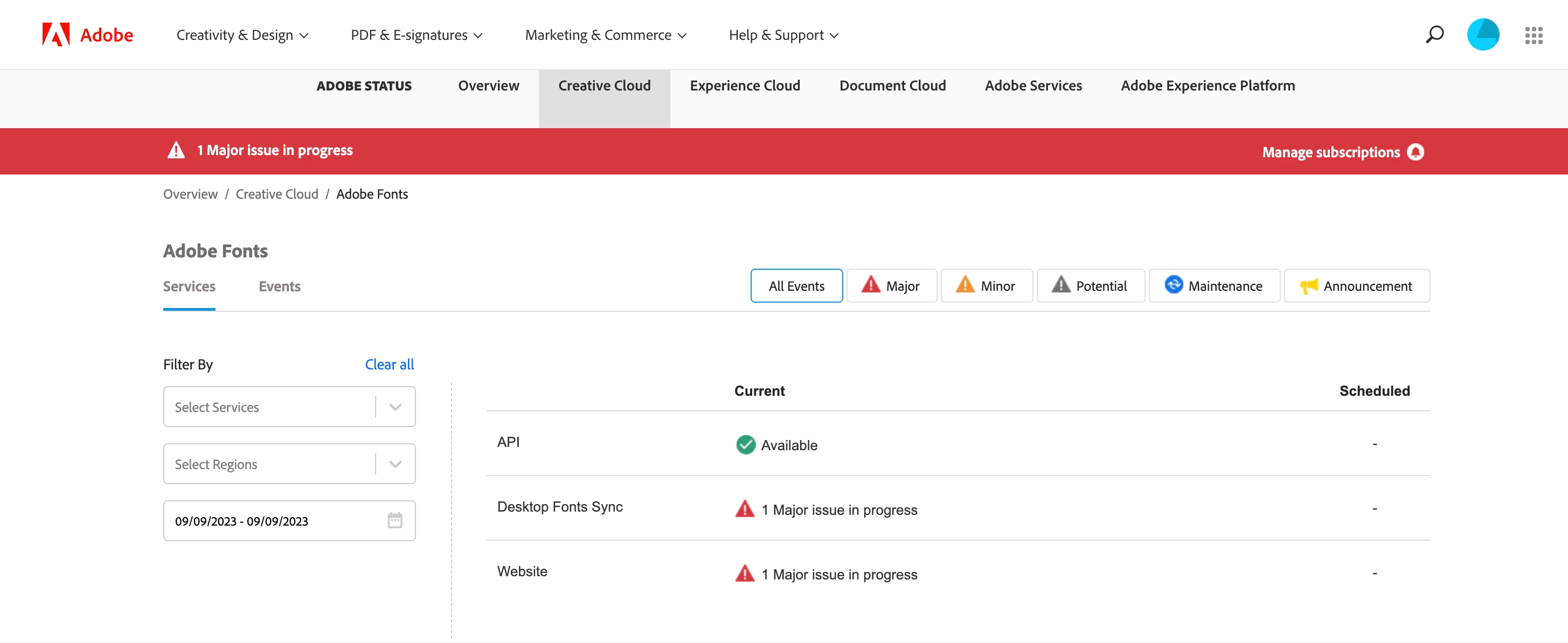Filter by Major events

pyautogui.click(x=891, y=286)
